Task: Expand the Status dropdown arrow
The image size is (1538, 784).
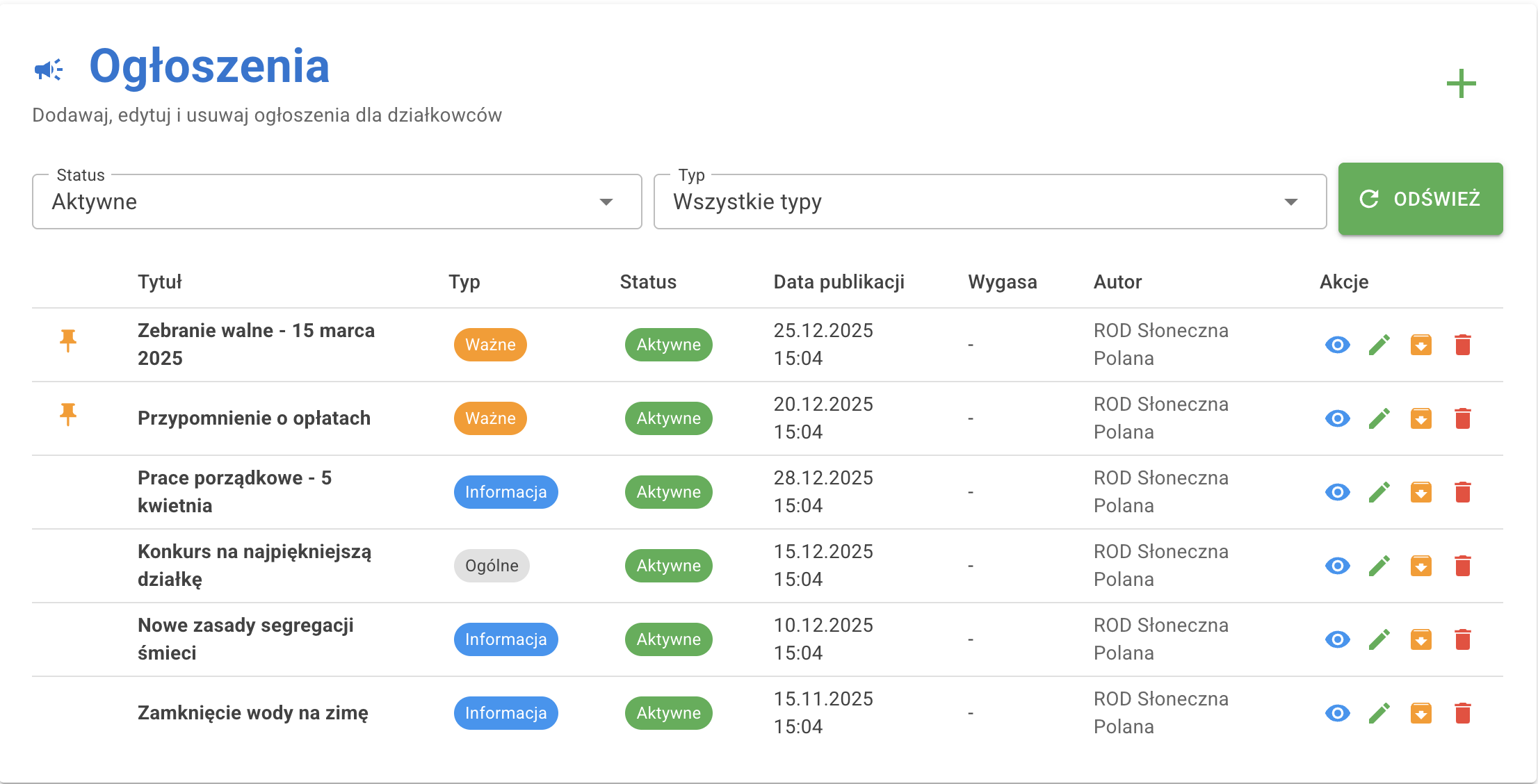Action: pyautogui.click(x=606, y=202)
